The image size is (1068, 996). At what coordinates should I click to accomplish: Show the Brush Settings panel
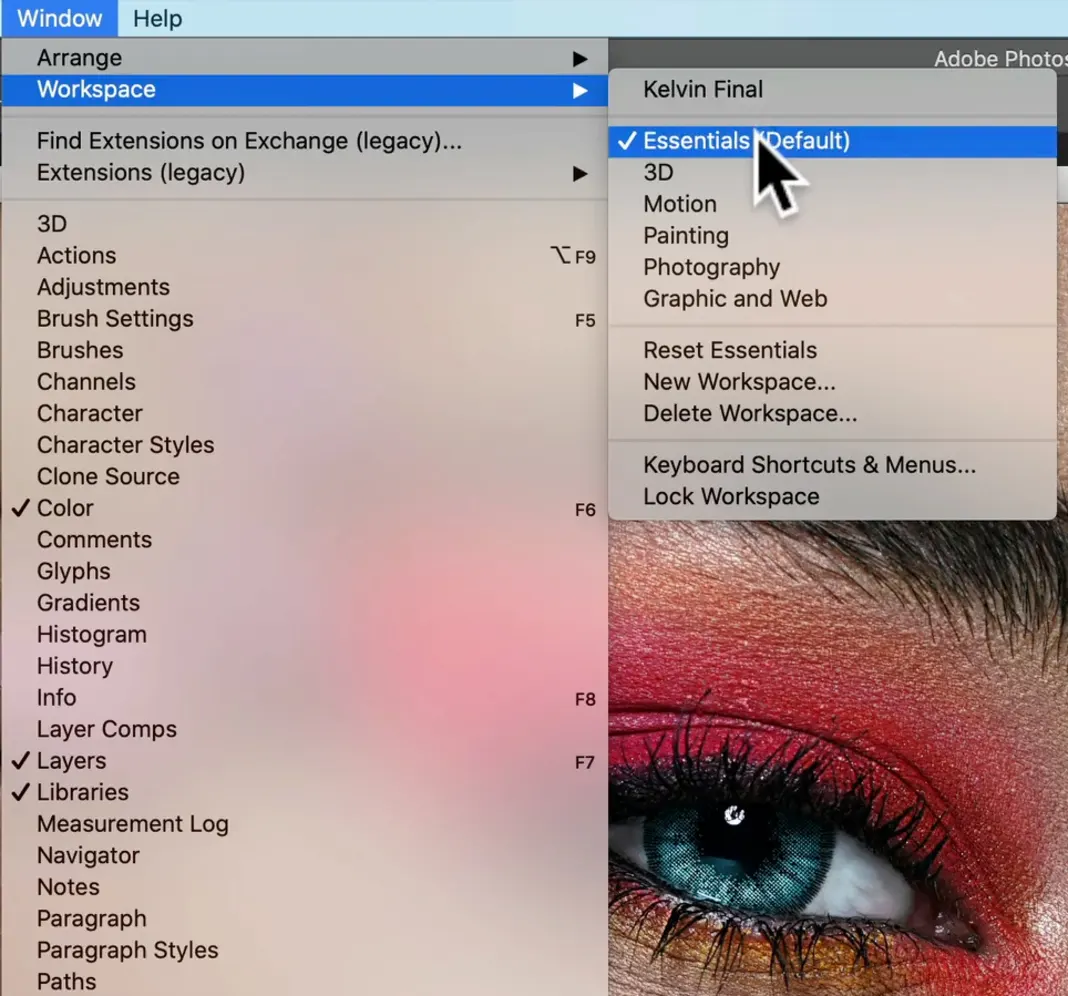tap(304, 319)
